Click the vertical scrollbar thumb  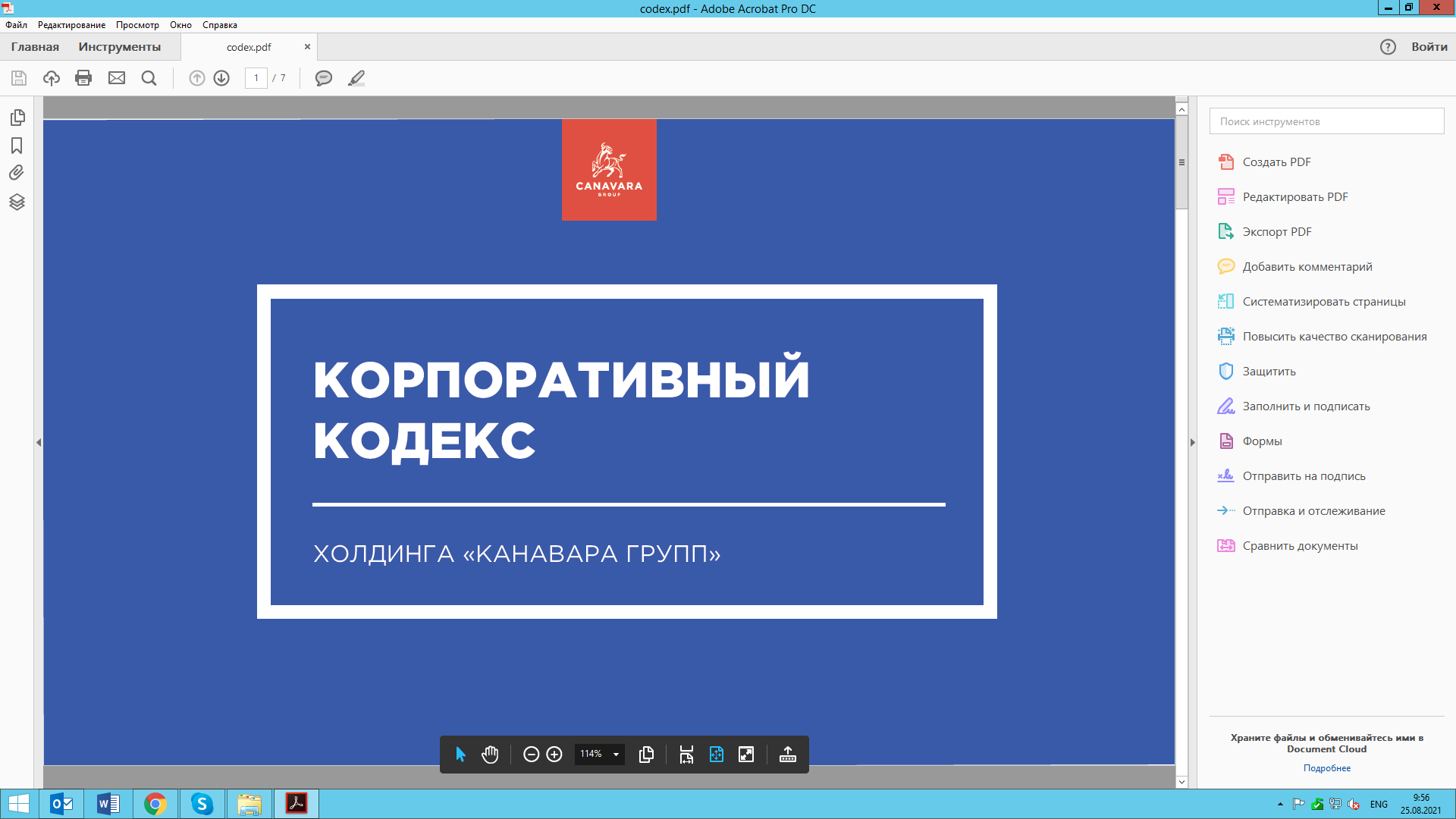pos(1181,162)
